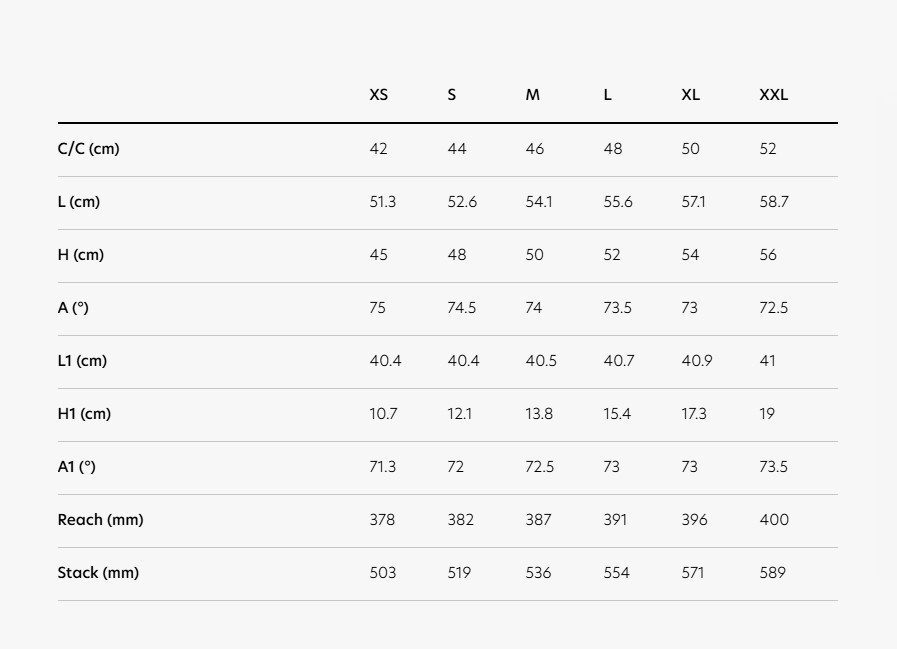Viewport: 897px width, 649px height.
Task: Click the H1 (cm) row label
Action: click(84, 414)
